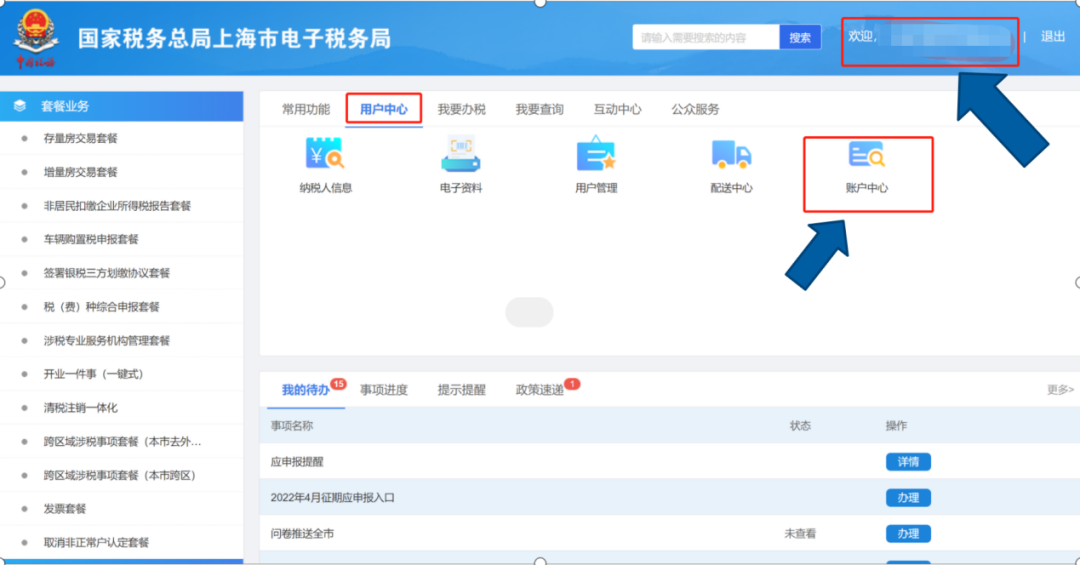Open the 纳税人信息 icon
The width and height of the screenshot is (1080, 565).
(x=325, y=154)
